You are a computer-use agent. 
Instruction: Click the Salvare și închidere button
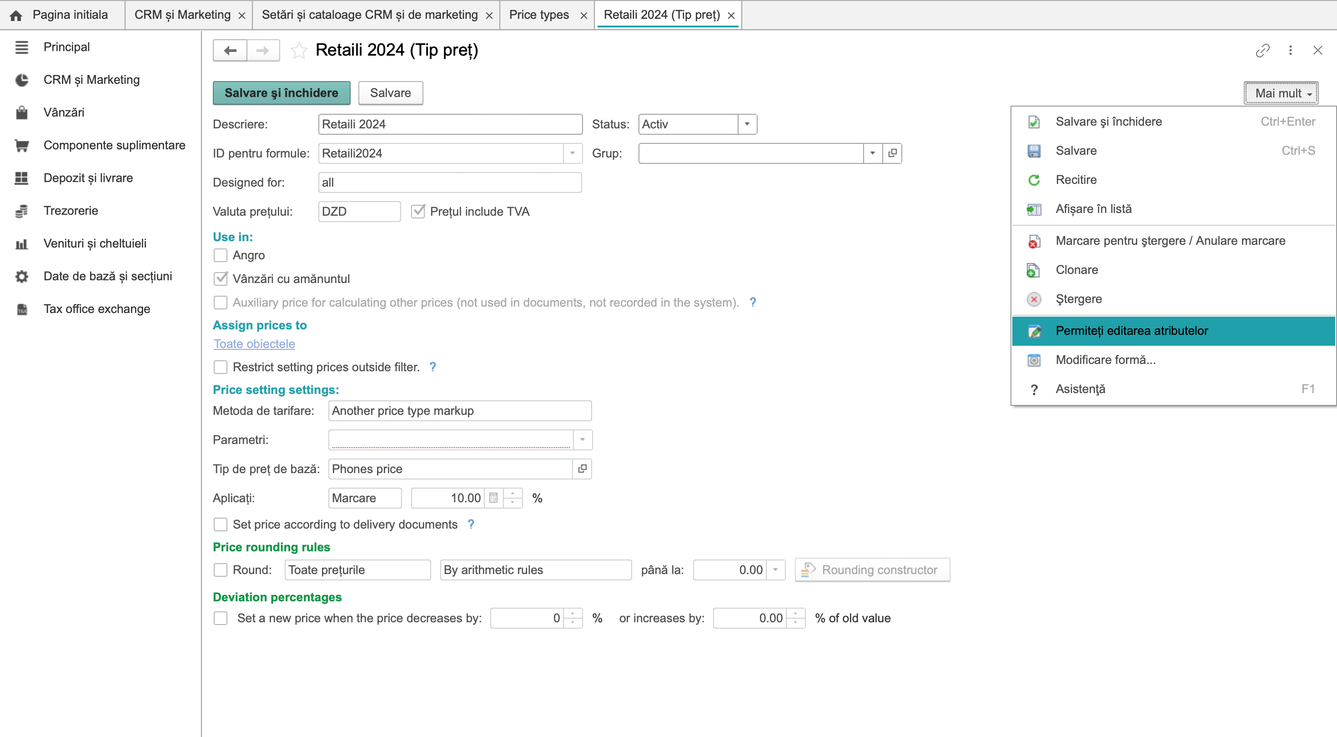282,93
